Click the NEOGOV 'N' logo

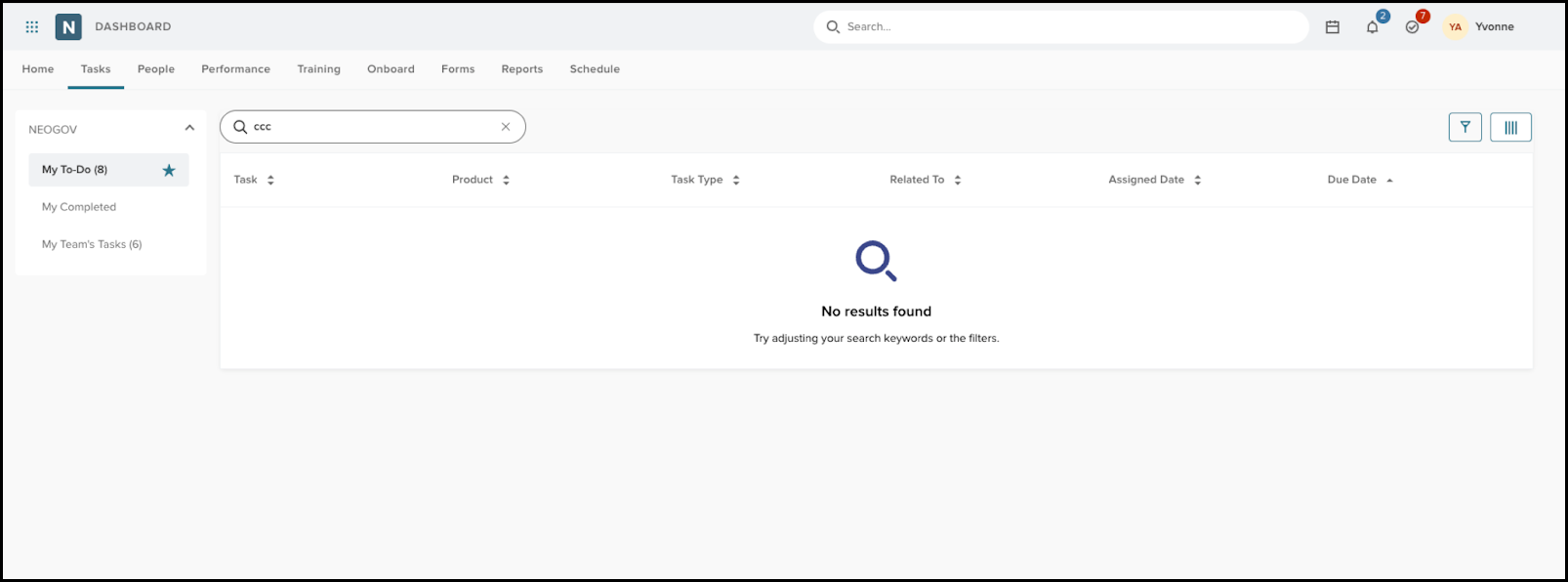(68, 27)
